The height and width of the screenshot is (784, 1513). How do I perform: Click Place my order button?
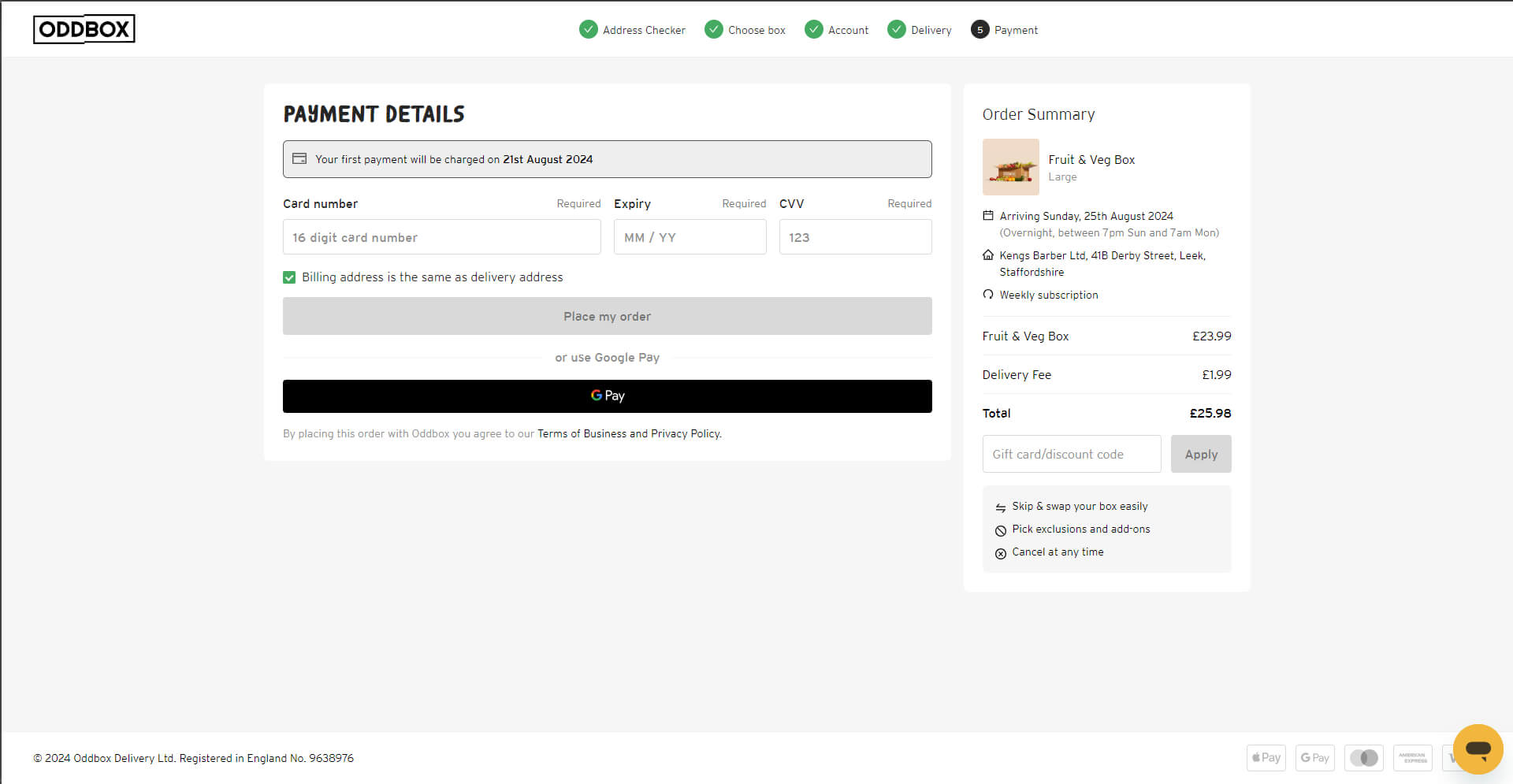608,316
